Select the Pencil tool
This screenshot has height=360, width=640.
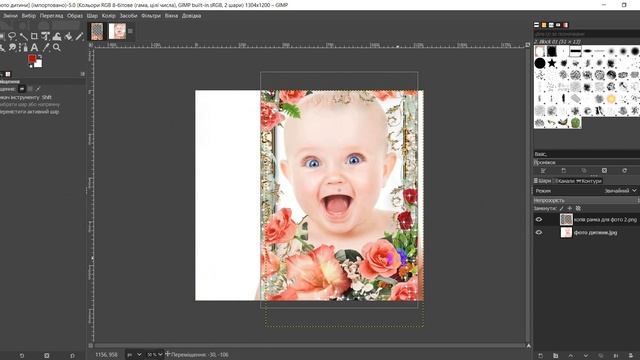click(x=79, y=36)
